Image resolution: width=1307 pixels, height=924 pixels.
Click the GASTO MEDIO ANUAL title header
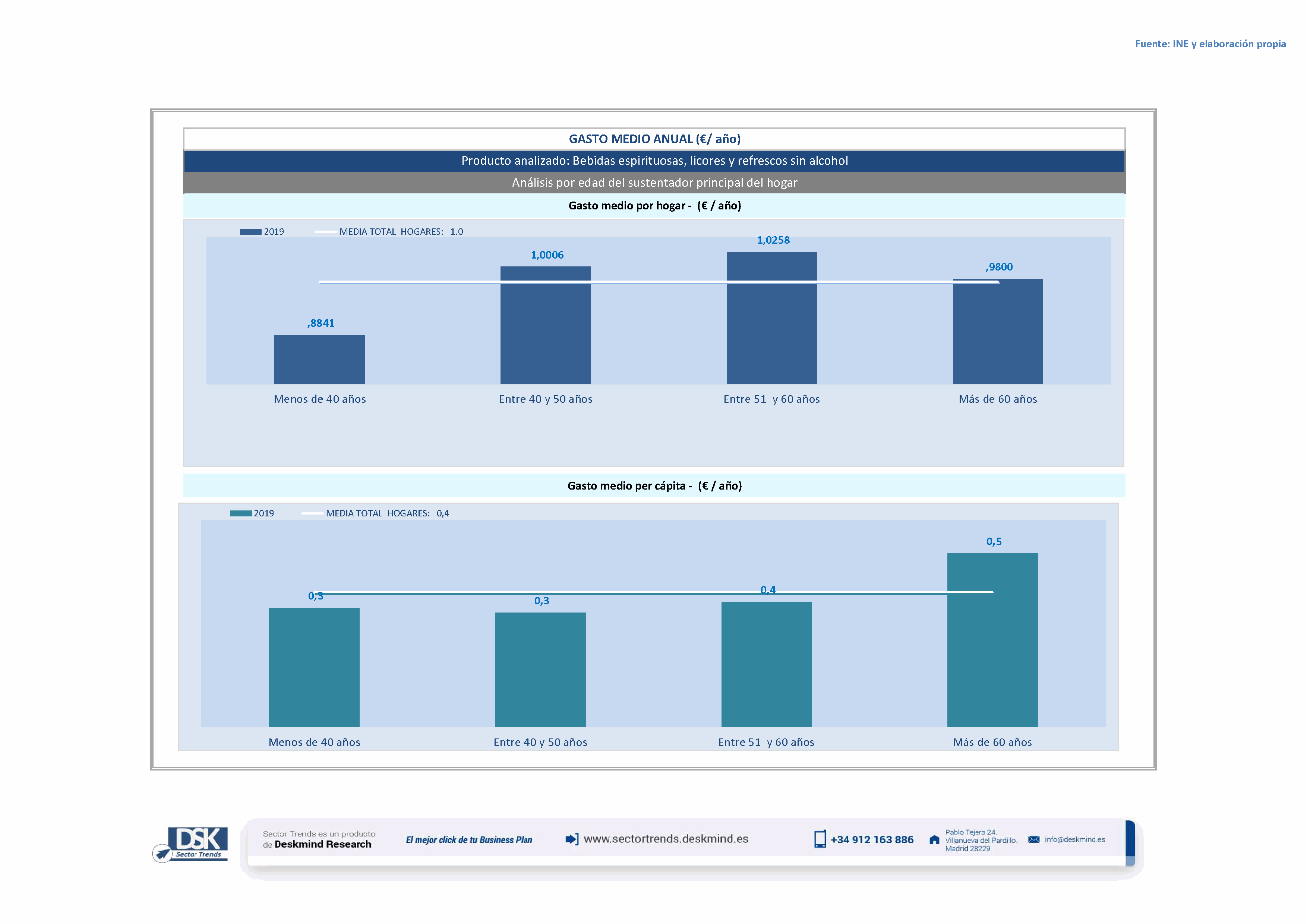[654, 139]
